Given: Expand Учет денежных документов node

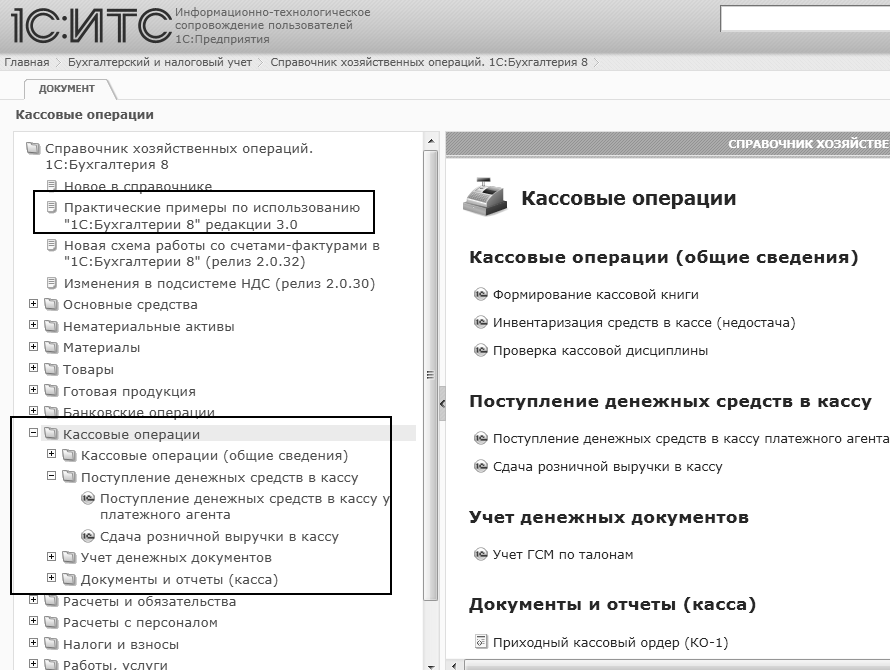Looking at the screenshot, I should click(x=52, y=556).
